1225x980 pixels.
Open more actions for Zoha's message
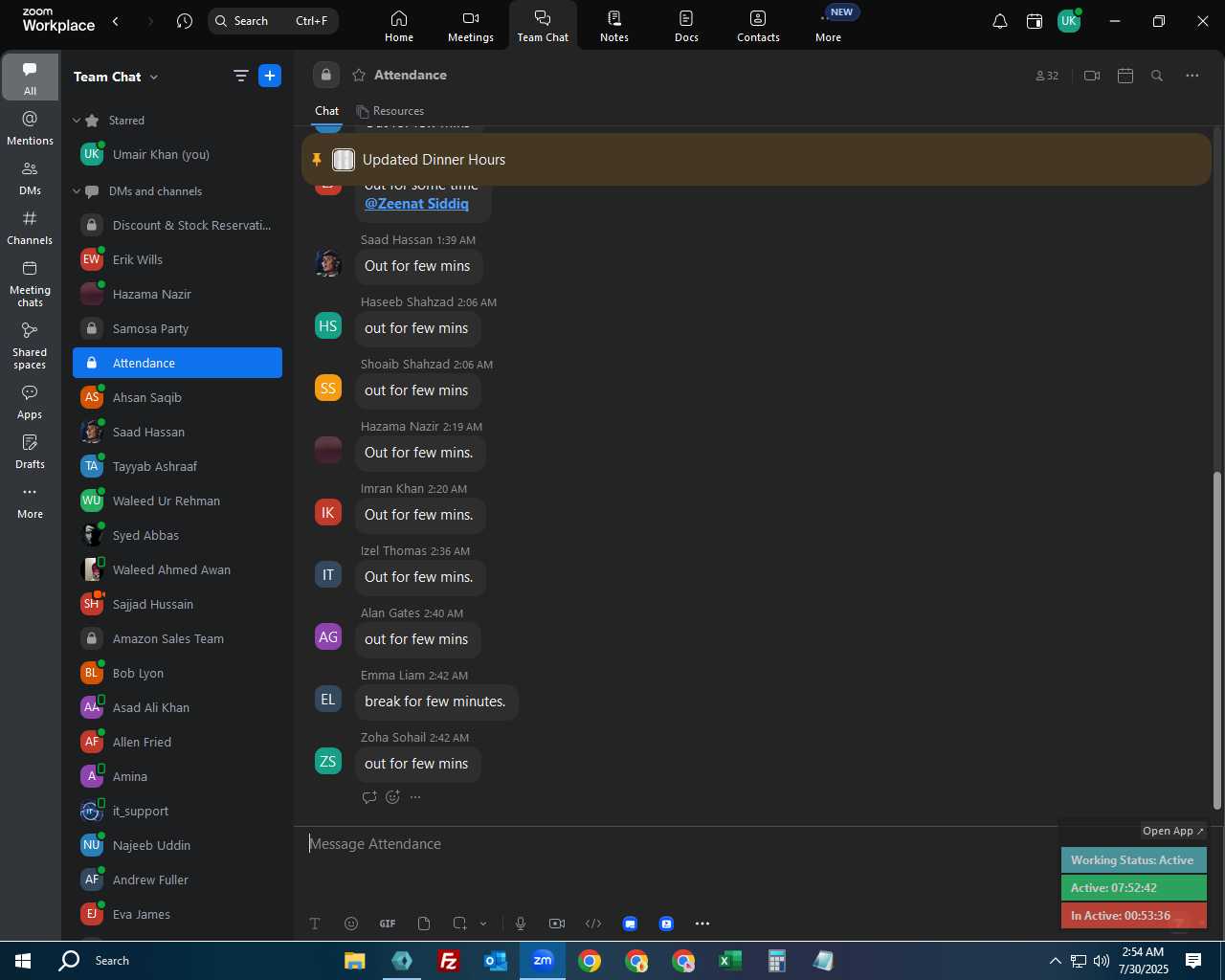415,797
